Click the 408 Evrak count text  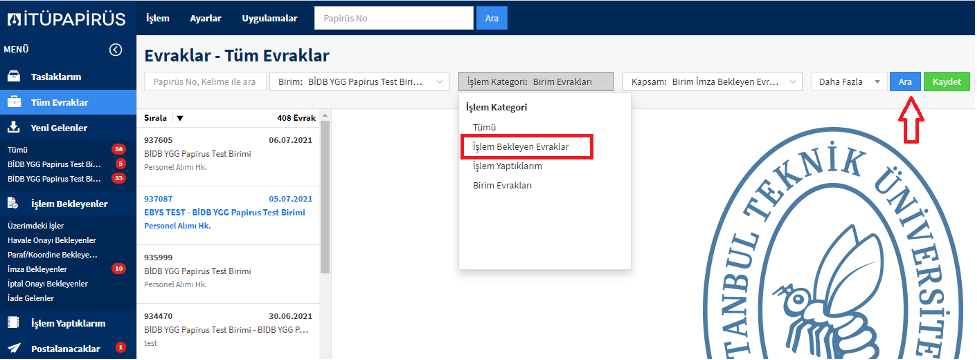click(x=297, y=118)
